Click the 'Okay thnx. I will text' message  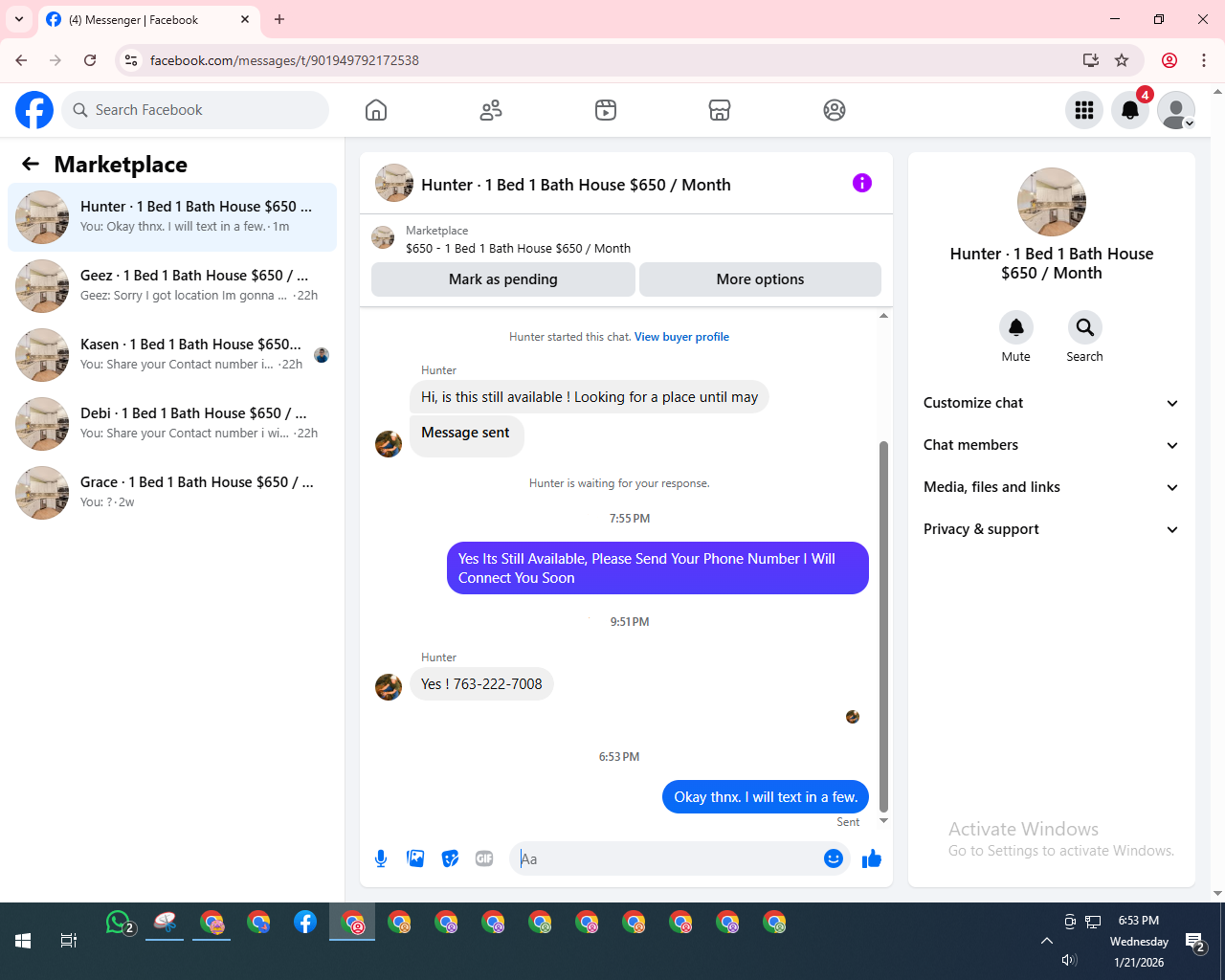766,797
